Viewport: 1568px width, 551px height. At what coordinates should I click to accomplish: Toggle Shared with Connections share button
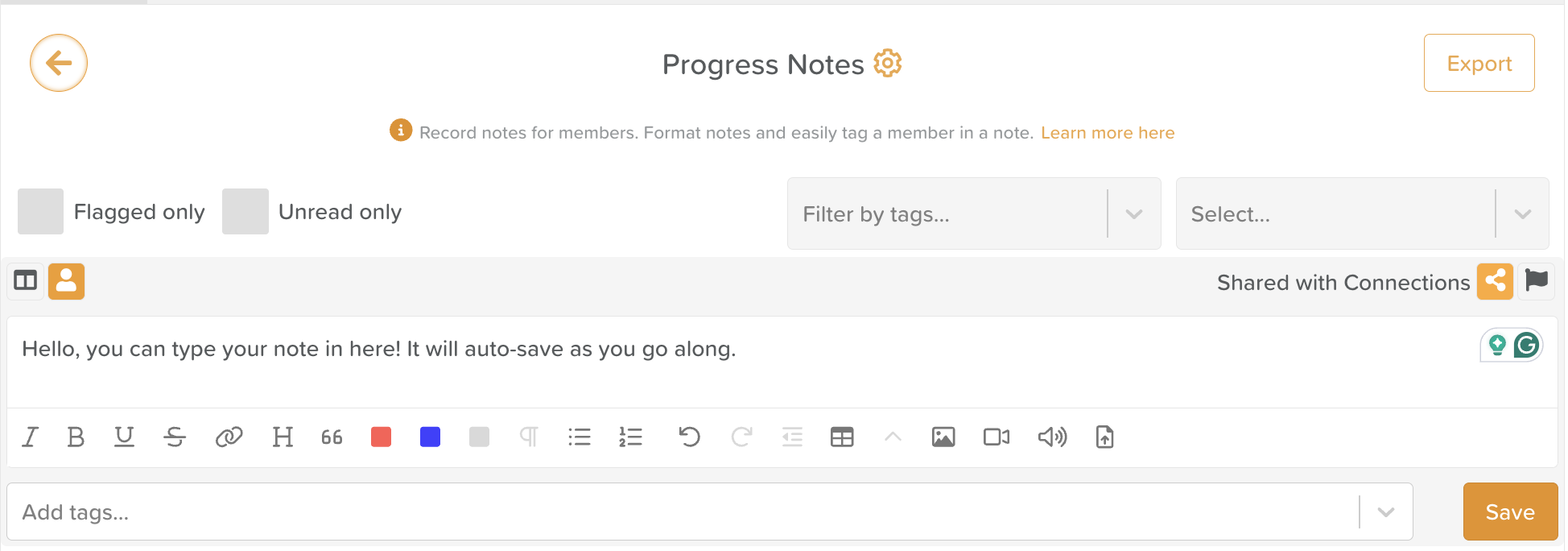click(x=1495, y=281)
